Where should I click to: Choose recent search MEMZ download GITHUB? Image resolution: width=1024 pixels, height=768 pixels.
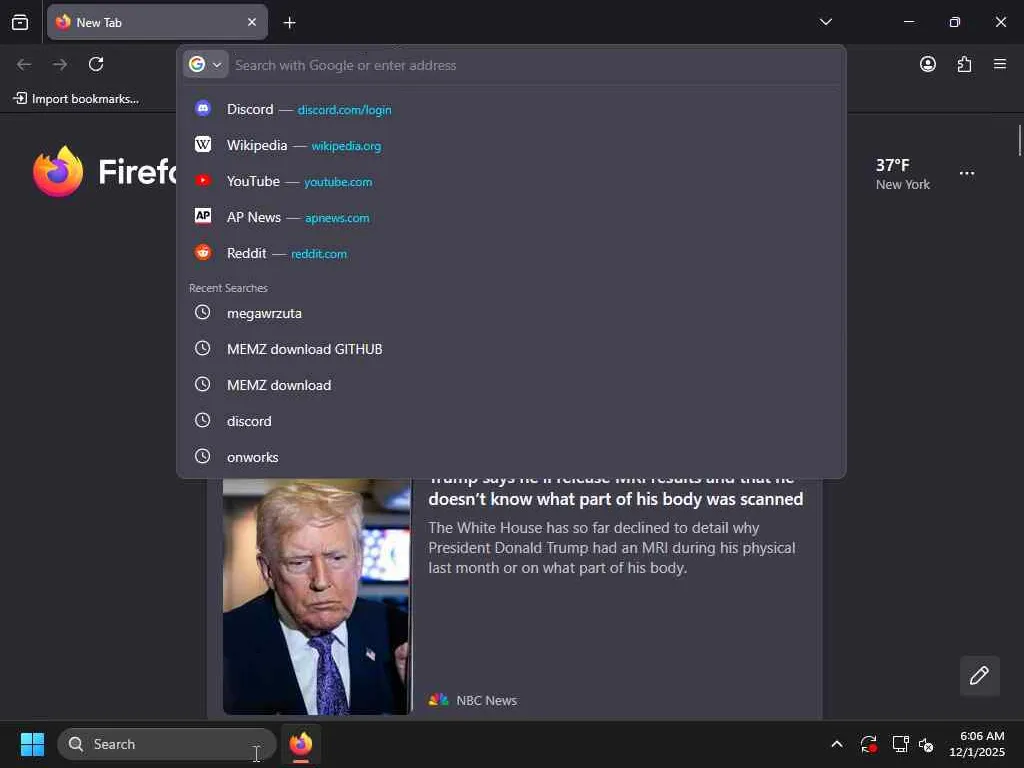coord(511,349)
